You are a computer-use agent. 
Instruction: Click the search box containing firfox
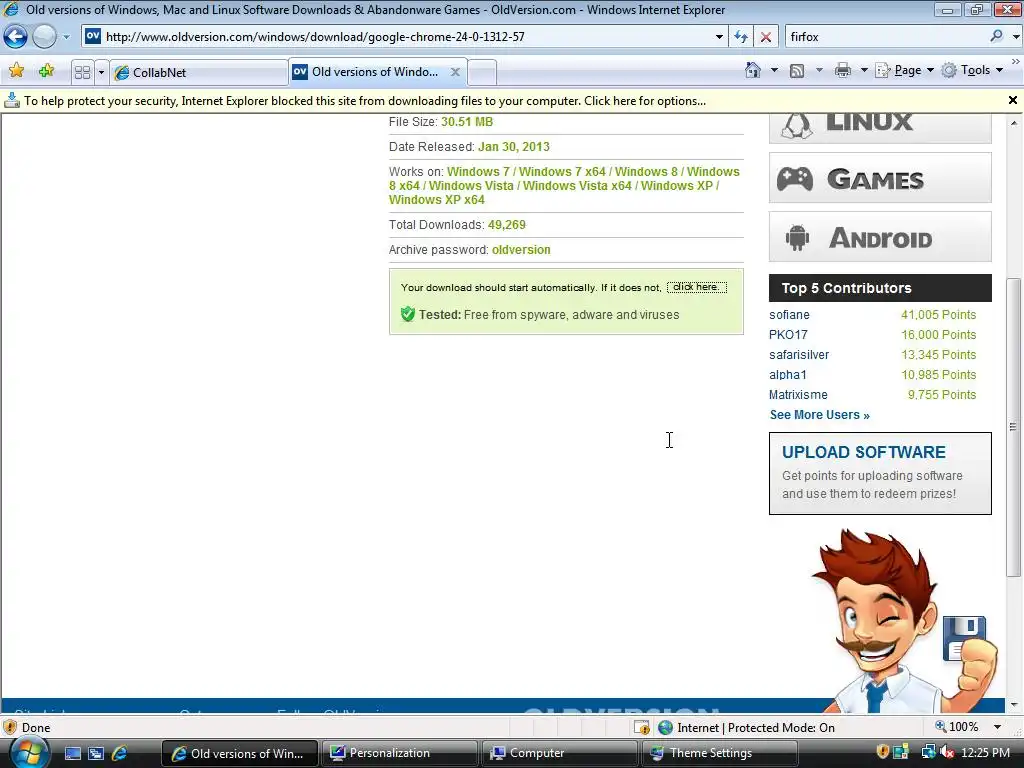coord(887,37)
